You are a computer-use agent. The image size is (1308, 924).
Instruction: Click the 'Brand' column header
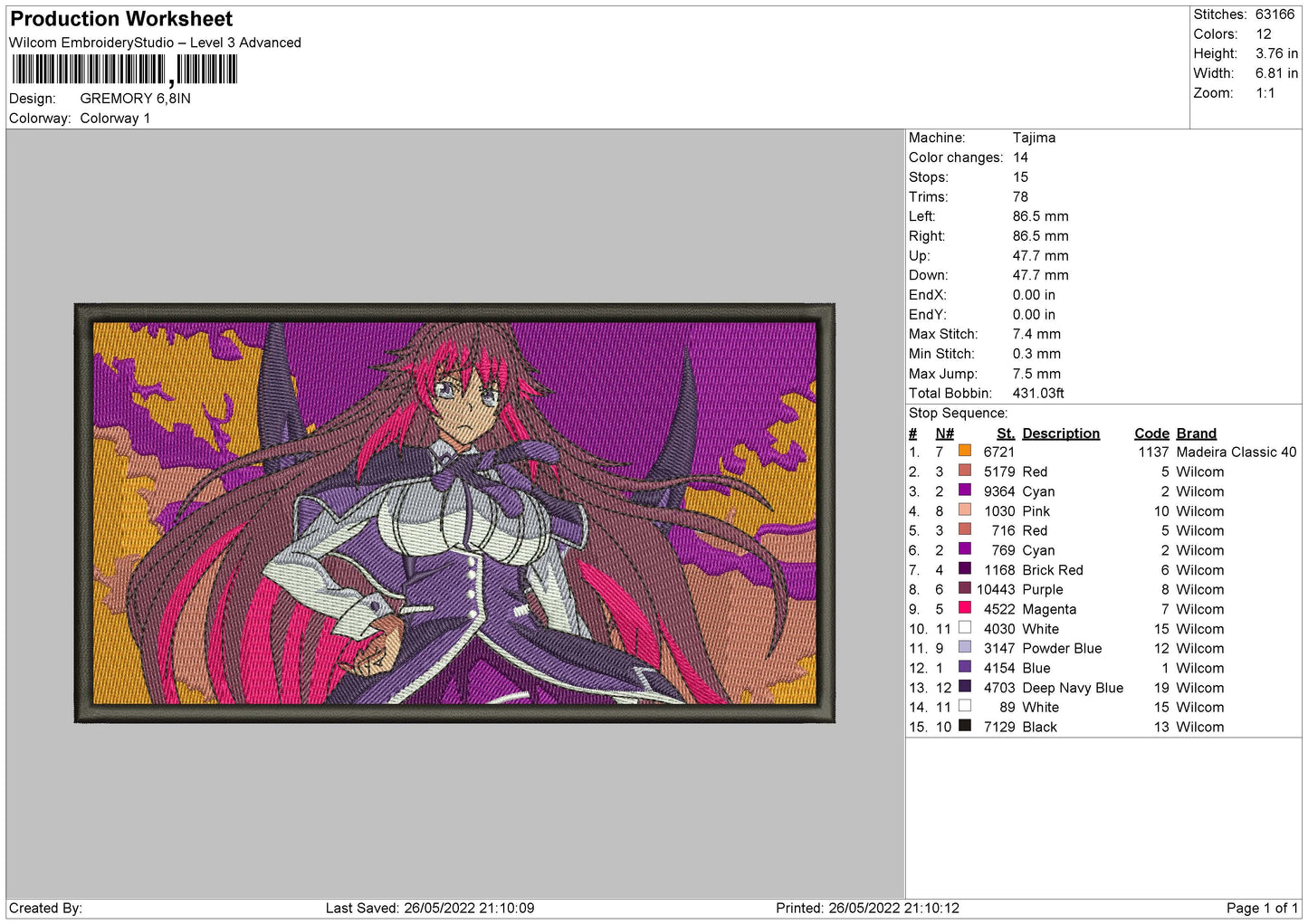(x=1196, y=433)
